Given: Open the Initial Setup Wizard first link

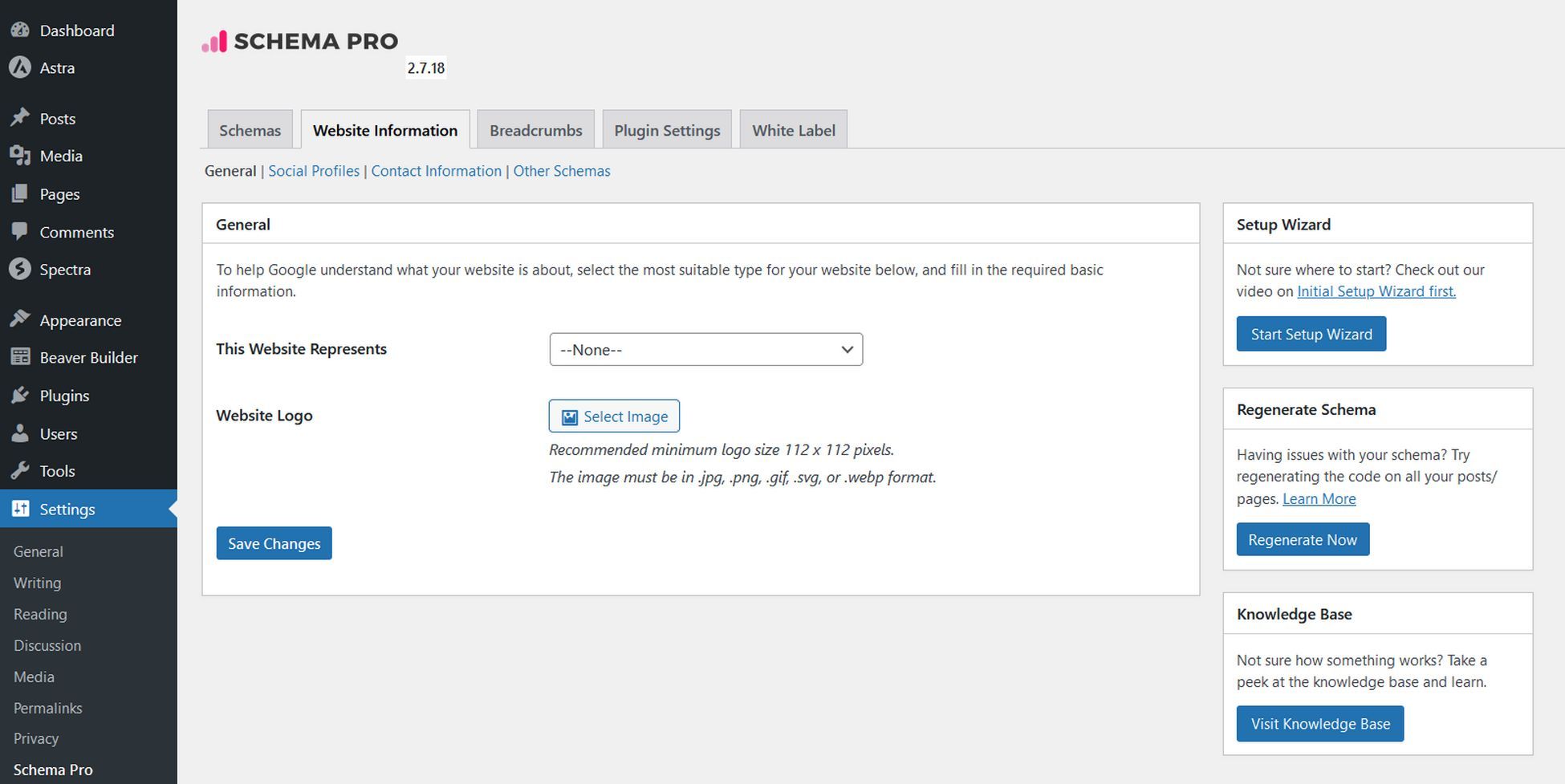Looking at the screenshot, I should click(x=1376, y=291).
